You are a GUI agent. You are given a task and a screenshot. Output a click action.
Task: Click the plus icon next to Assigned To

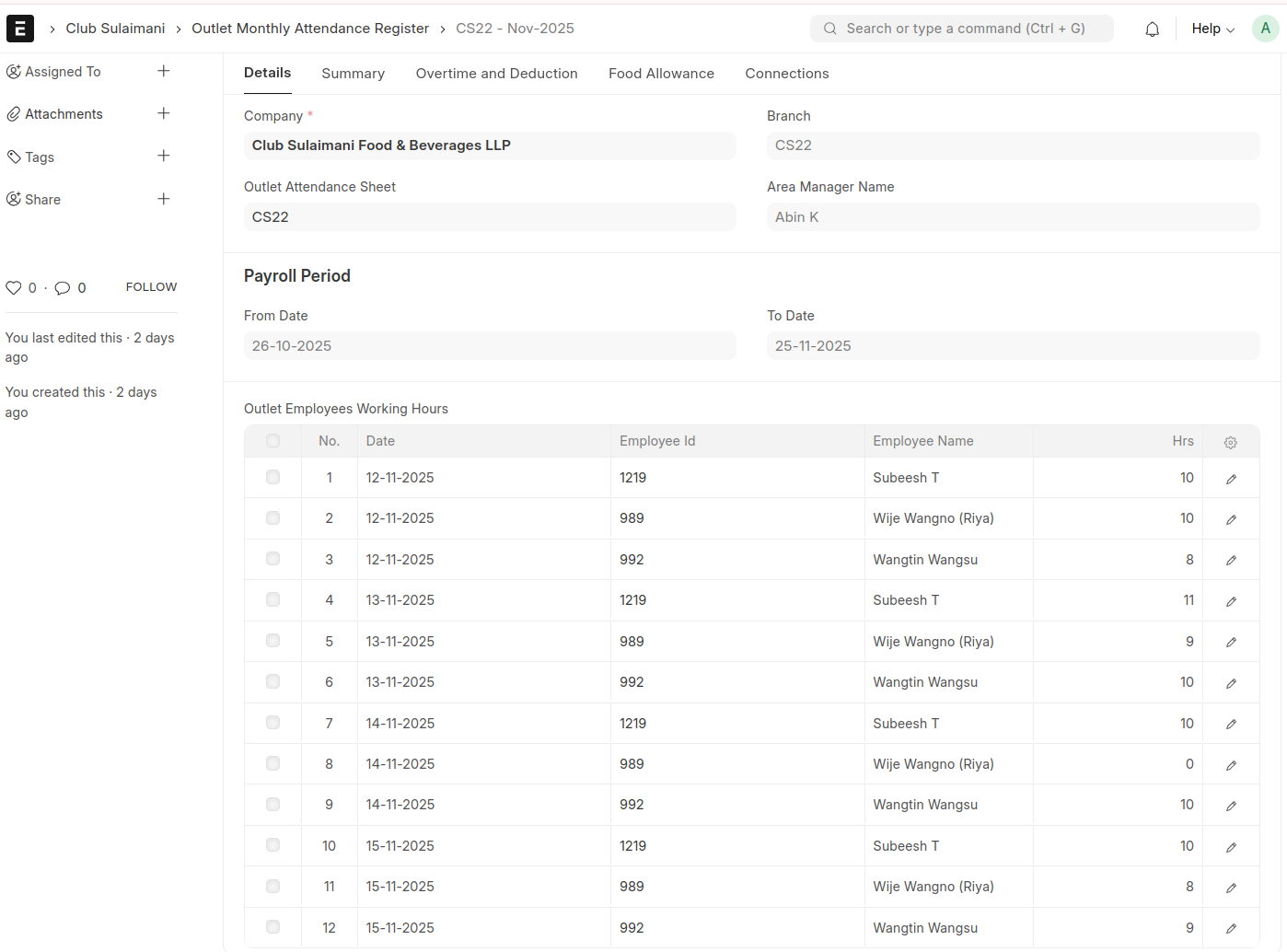tap(163, 71)
